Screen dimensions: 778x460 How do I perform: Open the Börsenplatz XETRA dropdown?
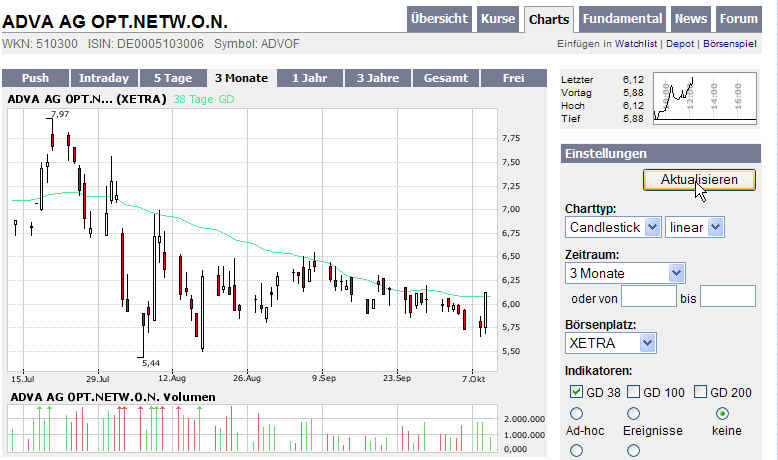[x=610, y=343]
